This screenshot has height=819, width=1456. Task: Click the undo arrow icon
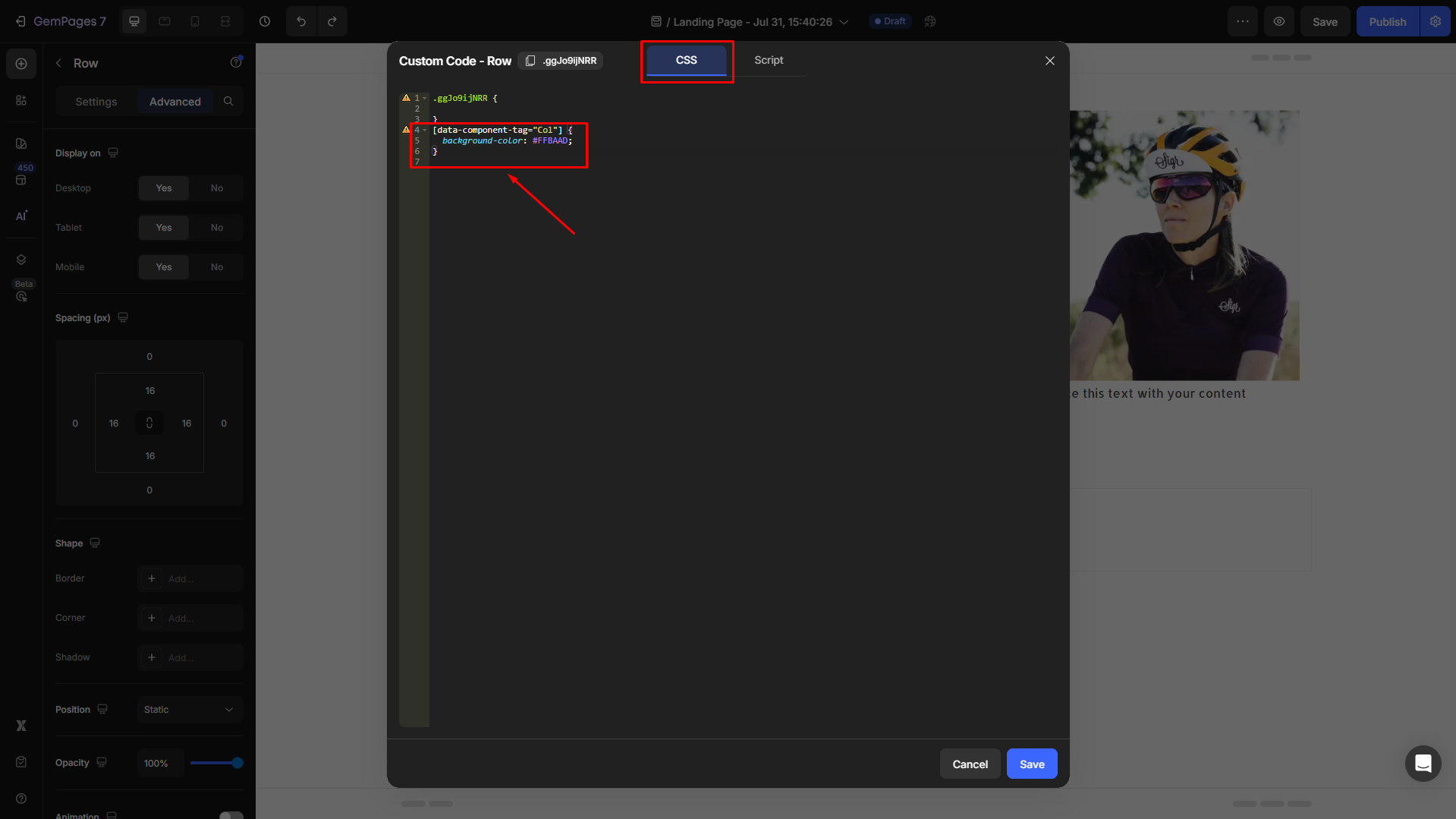301,21
